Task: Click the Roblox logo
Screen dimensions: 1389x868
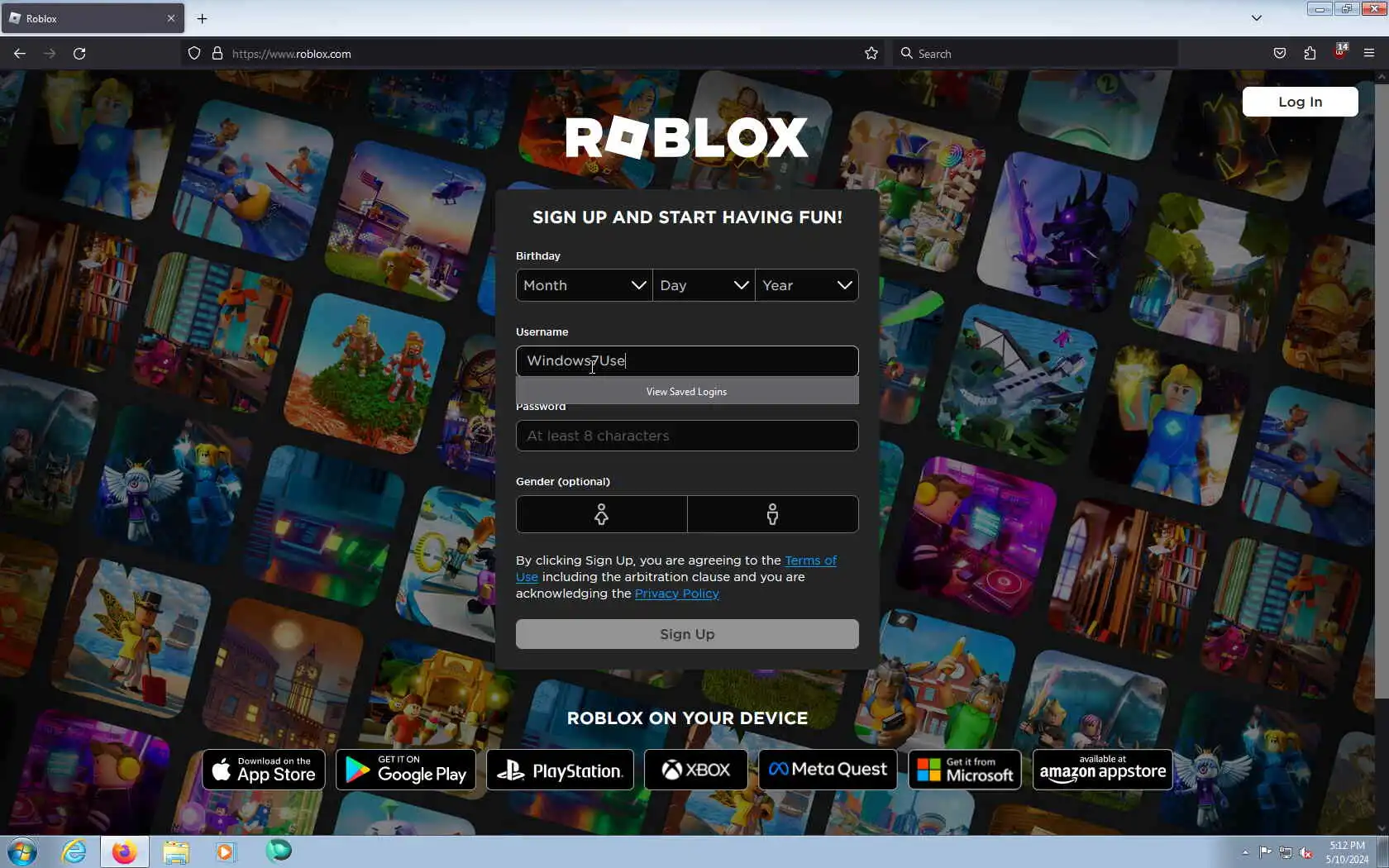Action: pos(687,137)
